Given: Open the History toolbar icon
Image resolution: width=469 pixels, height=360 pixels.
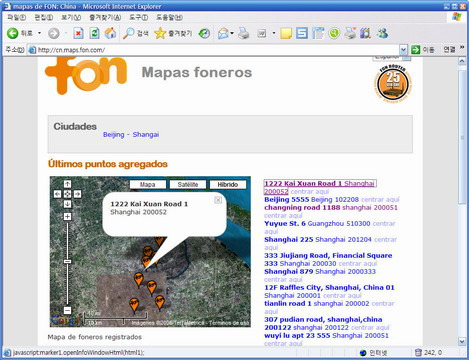Looking at the screenshot, I should click(204, 33).
